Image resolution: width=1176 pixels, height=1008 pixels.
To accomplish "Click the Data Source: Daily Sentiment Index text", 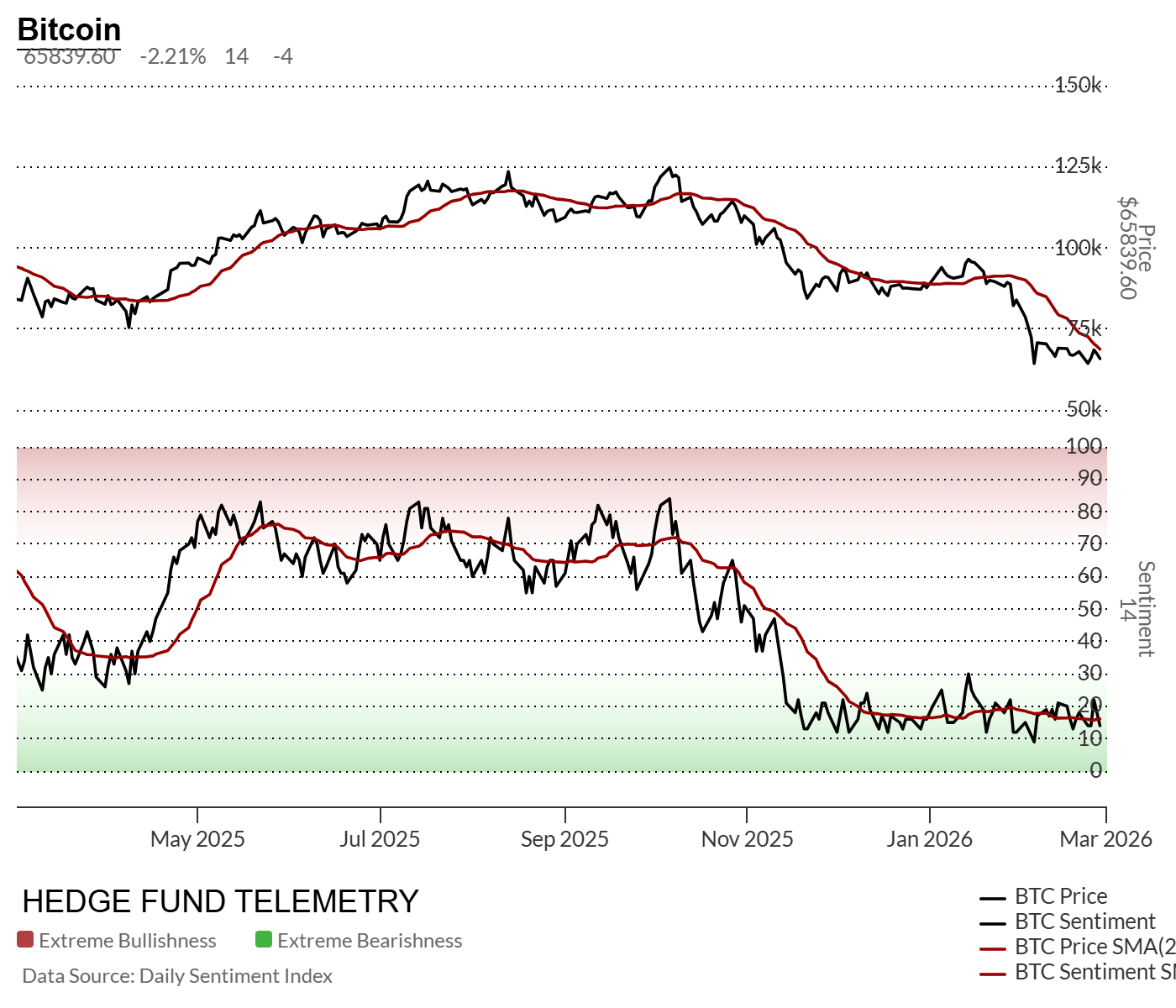I will click(x=177, y=976).
